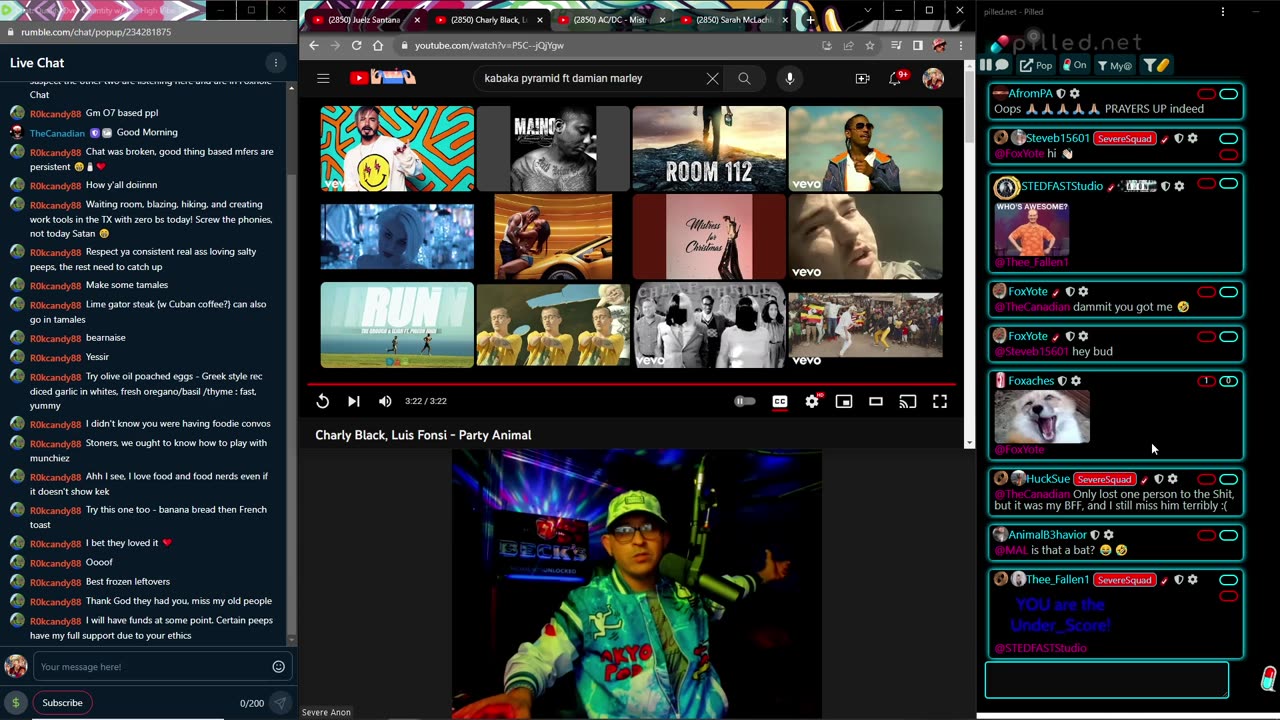1280x720 pixels.
Task: Open YouTube Create video icon
Action: click(x=862, y=78)
